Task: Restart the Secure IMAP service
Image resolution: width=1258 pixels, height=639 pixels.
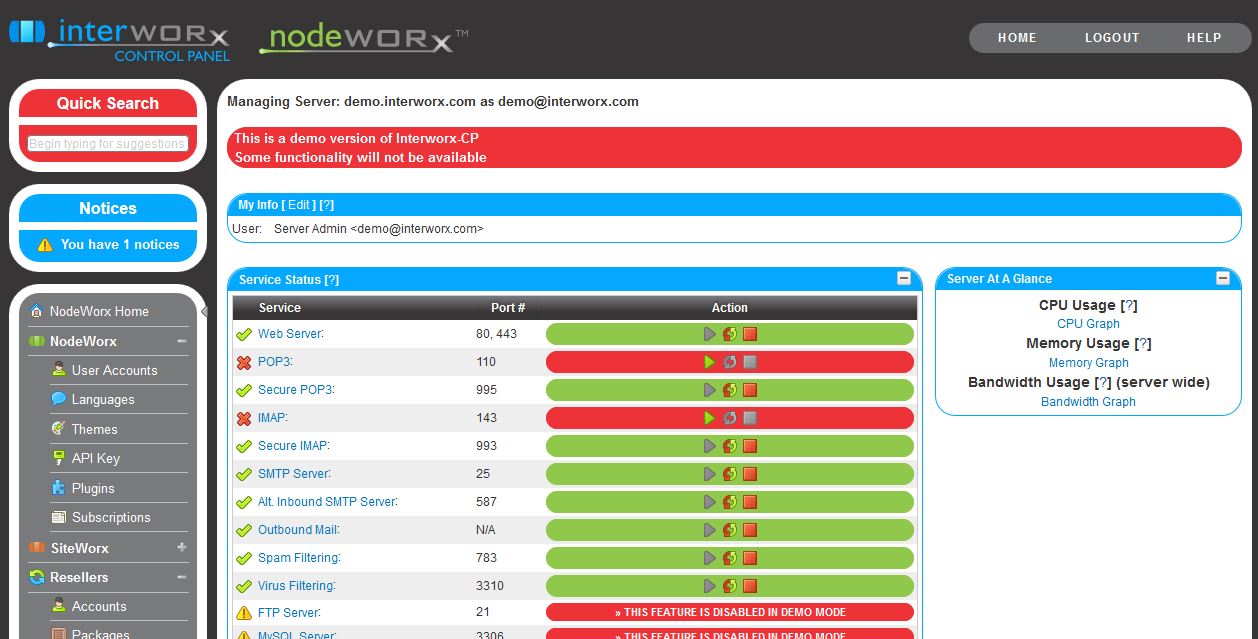Action: coord(730,446)
